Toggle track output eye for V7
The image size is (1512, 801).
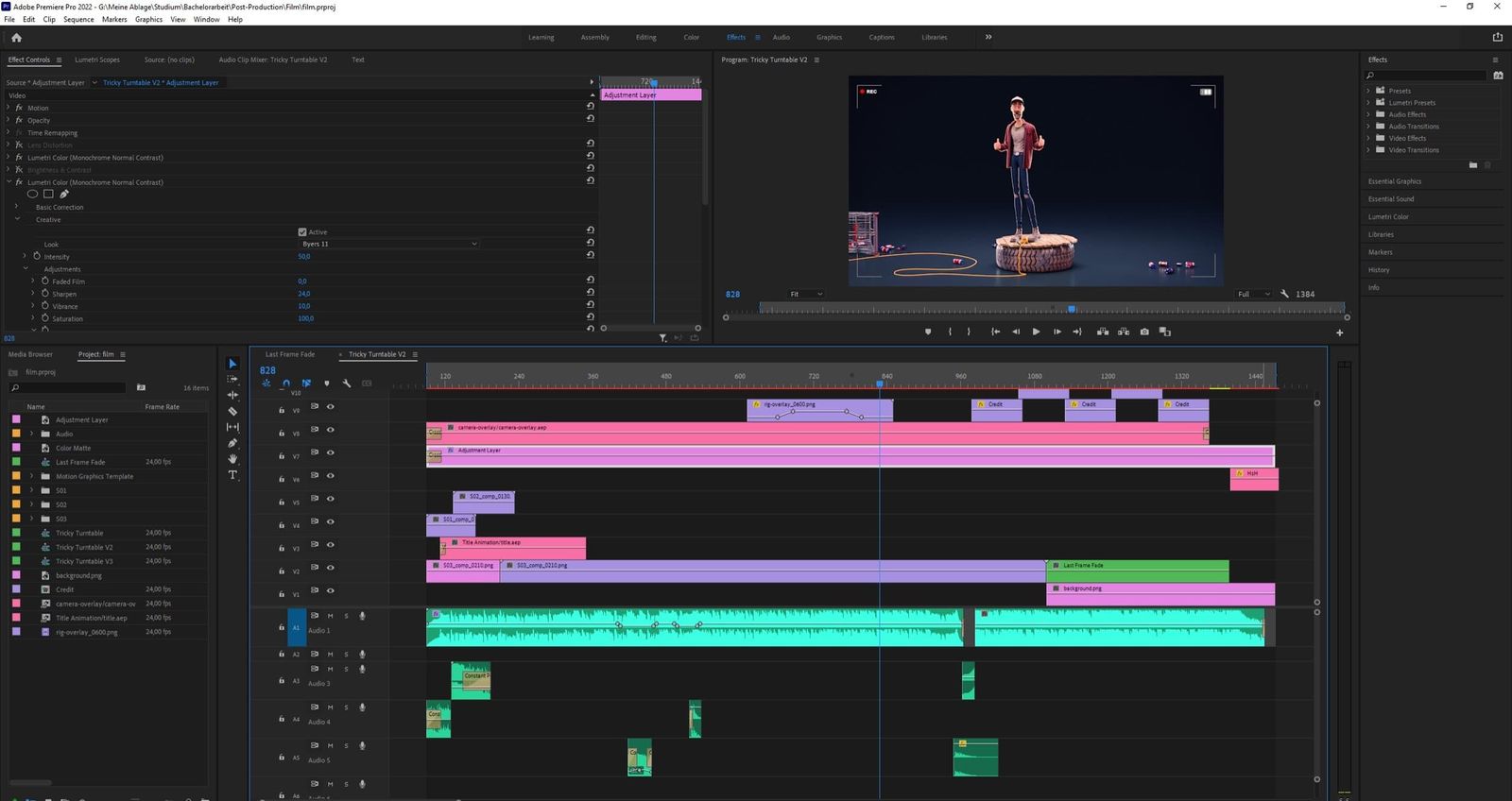(331, 452)
